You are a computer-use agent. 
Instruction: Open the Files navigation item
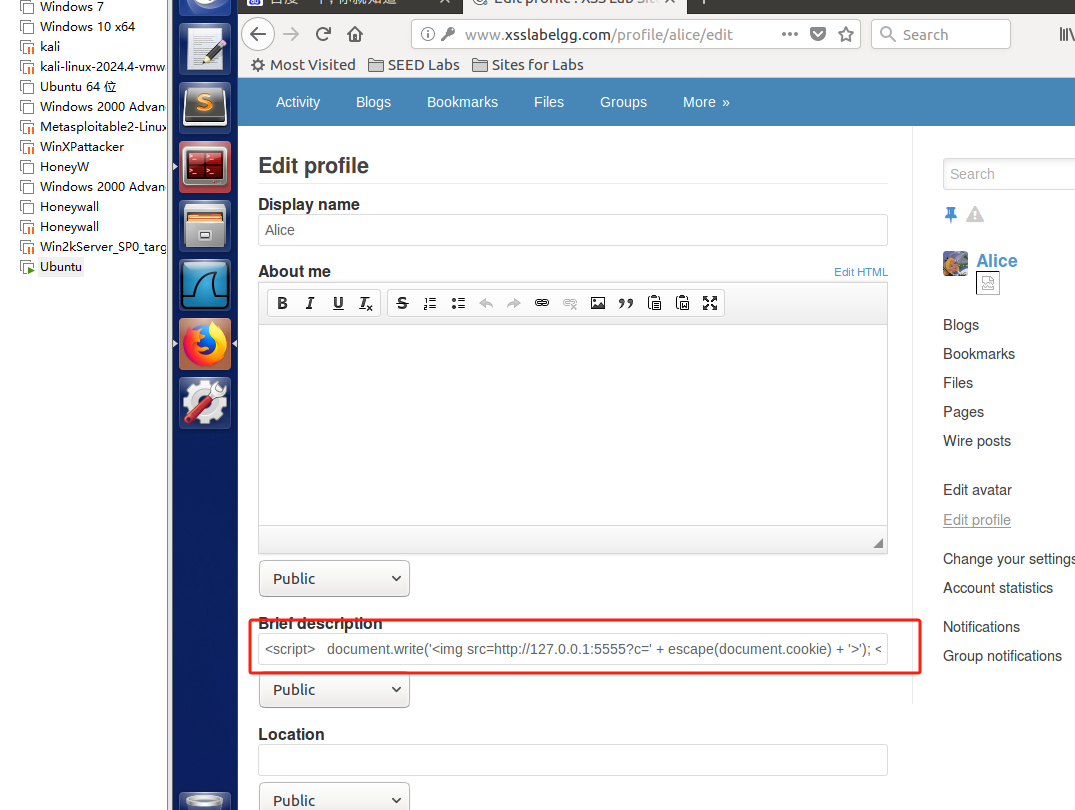tap(549, 102)
